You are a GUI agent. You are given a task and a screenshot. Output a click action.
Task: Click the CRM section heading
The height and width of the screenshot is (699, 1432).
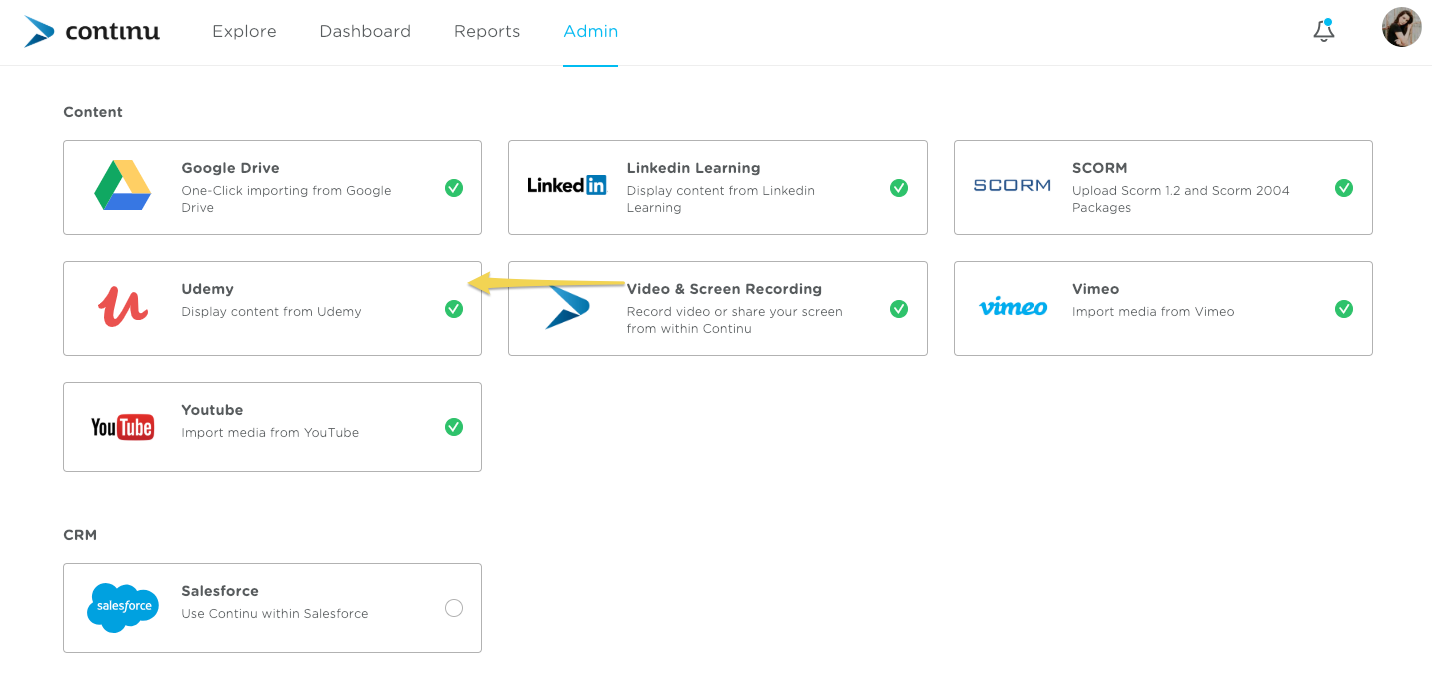(80, 535)
